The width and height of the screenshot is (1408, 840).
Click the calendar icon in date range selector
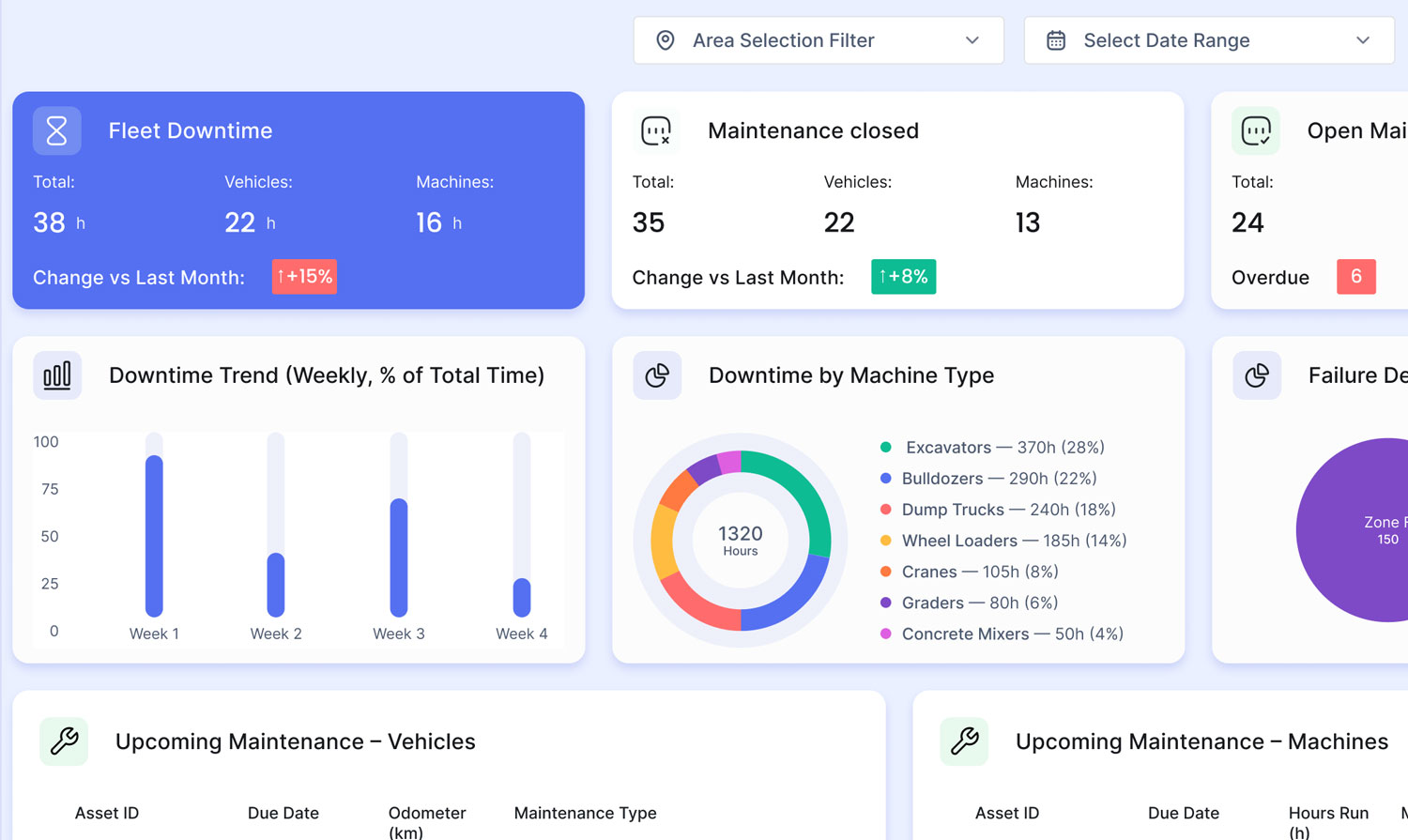1056,40
